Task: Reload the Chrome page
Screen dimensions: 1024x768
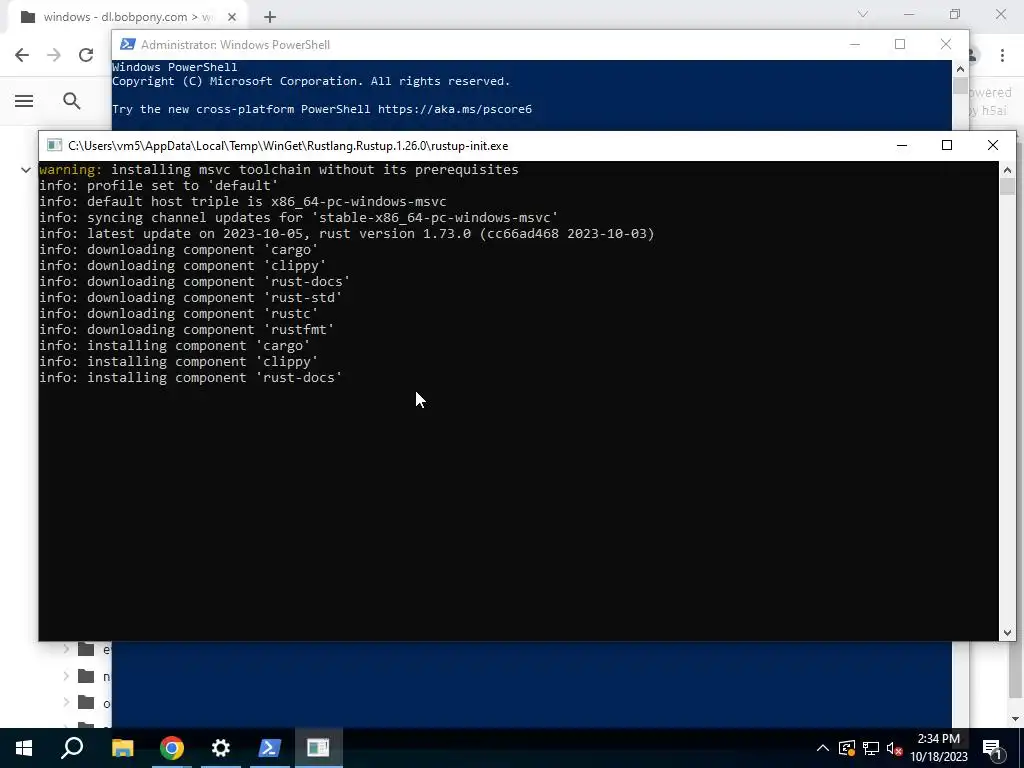Action: pos(86,55)
